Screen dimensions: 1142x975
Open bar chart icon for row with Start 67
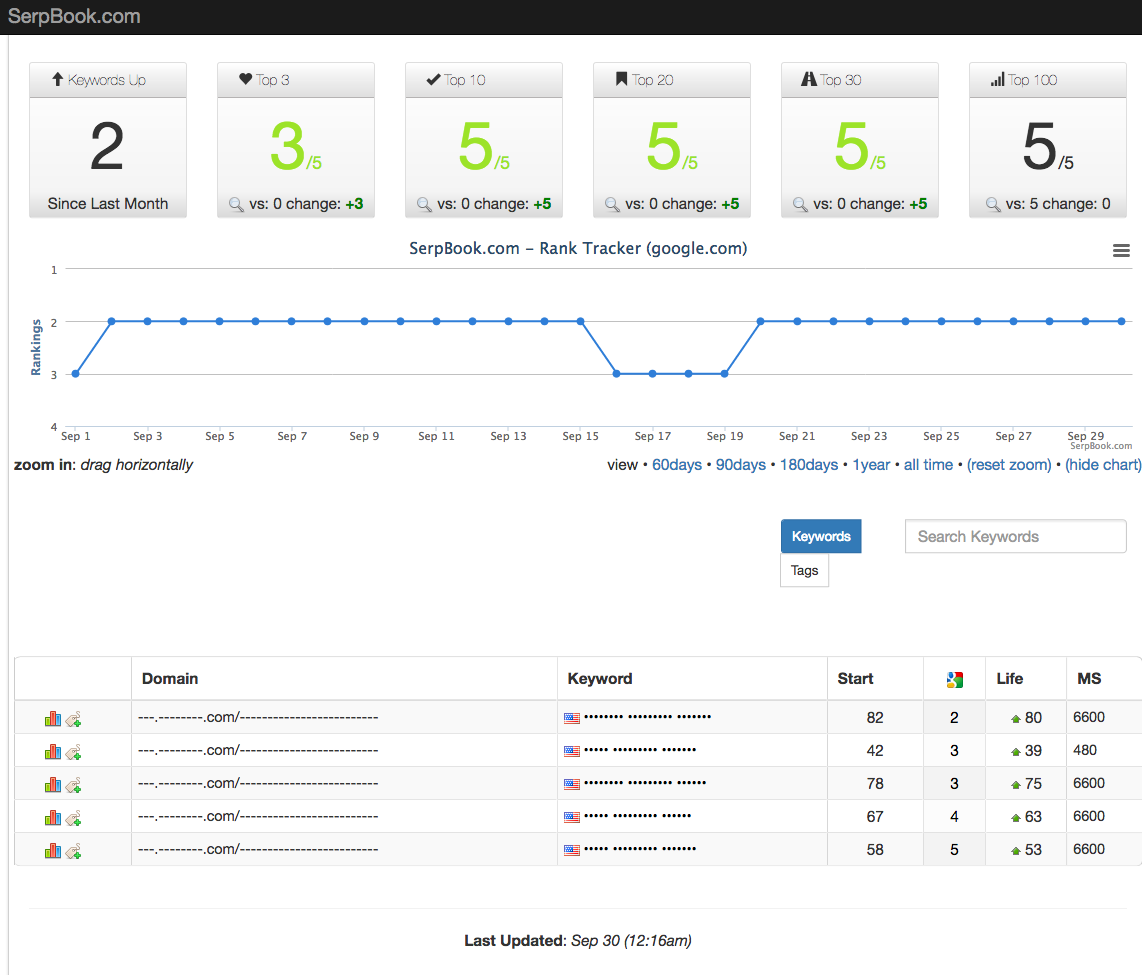52,818
